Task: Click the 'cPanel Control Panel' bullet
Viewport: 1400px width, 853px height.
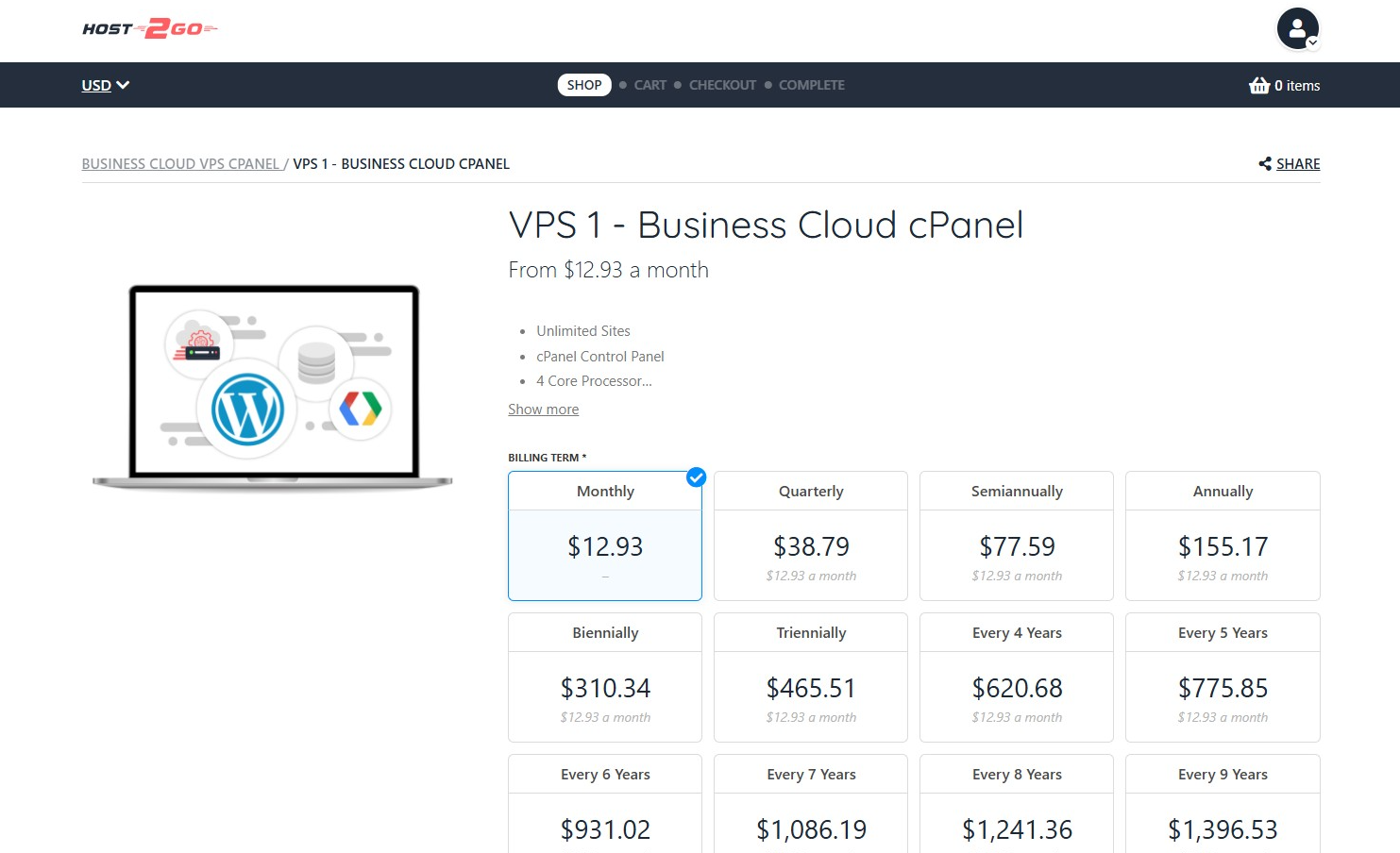Action: (x=600, y=357)
